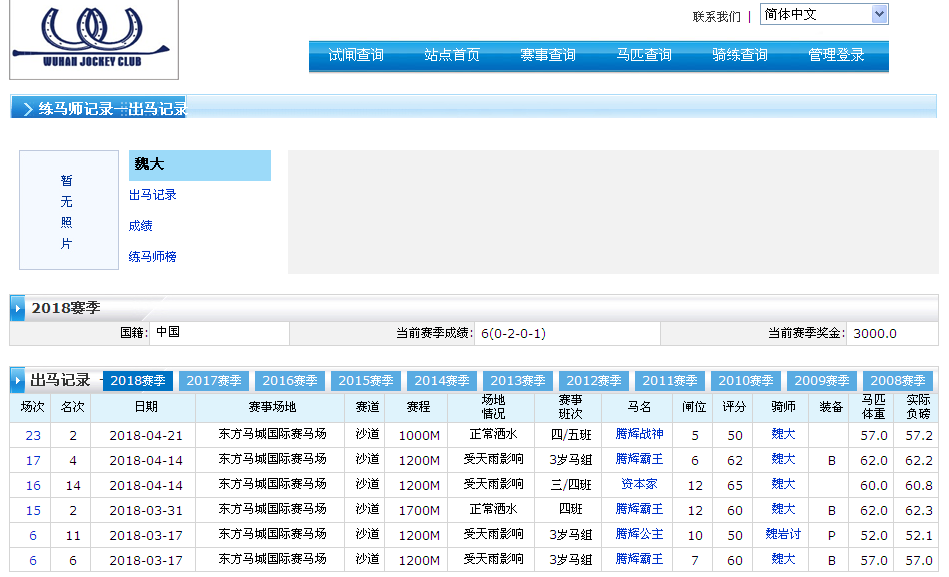Open the 马匹查询 navigation menu
949x577 pixels.
644,55
